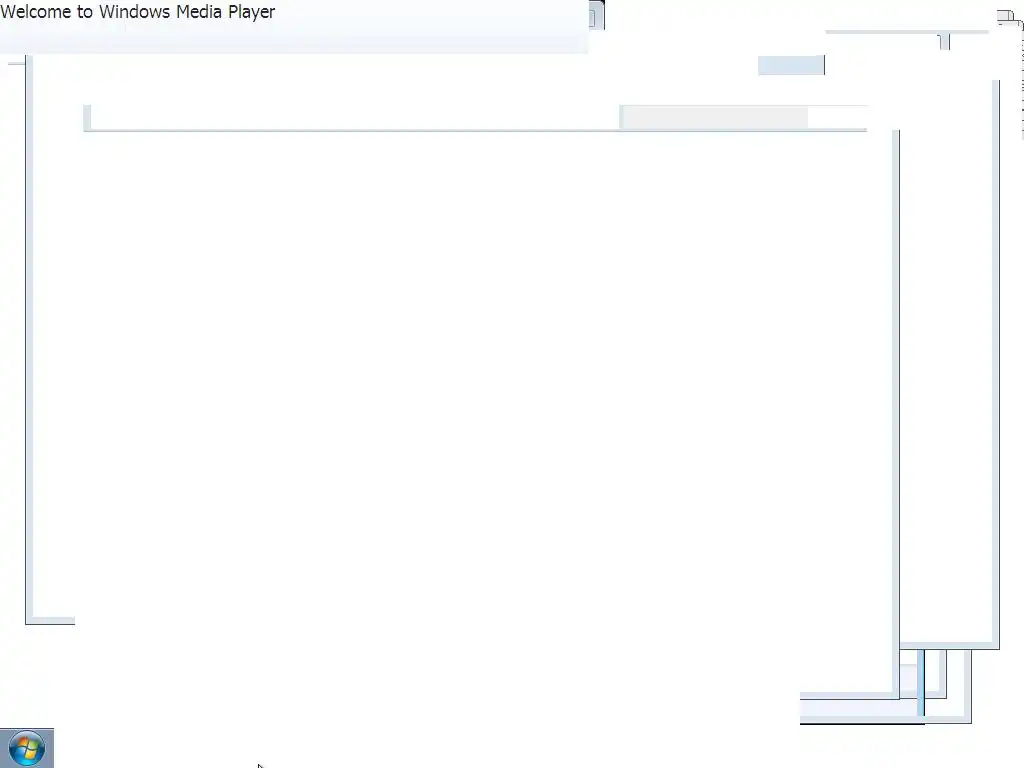Click the 'Welcome to Windows Media Player' title
This screenshot has height=768, width=1024.
coord(138,12)
